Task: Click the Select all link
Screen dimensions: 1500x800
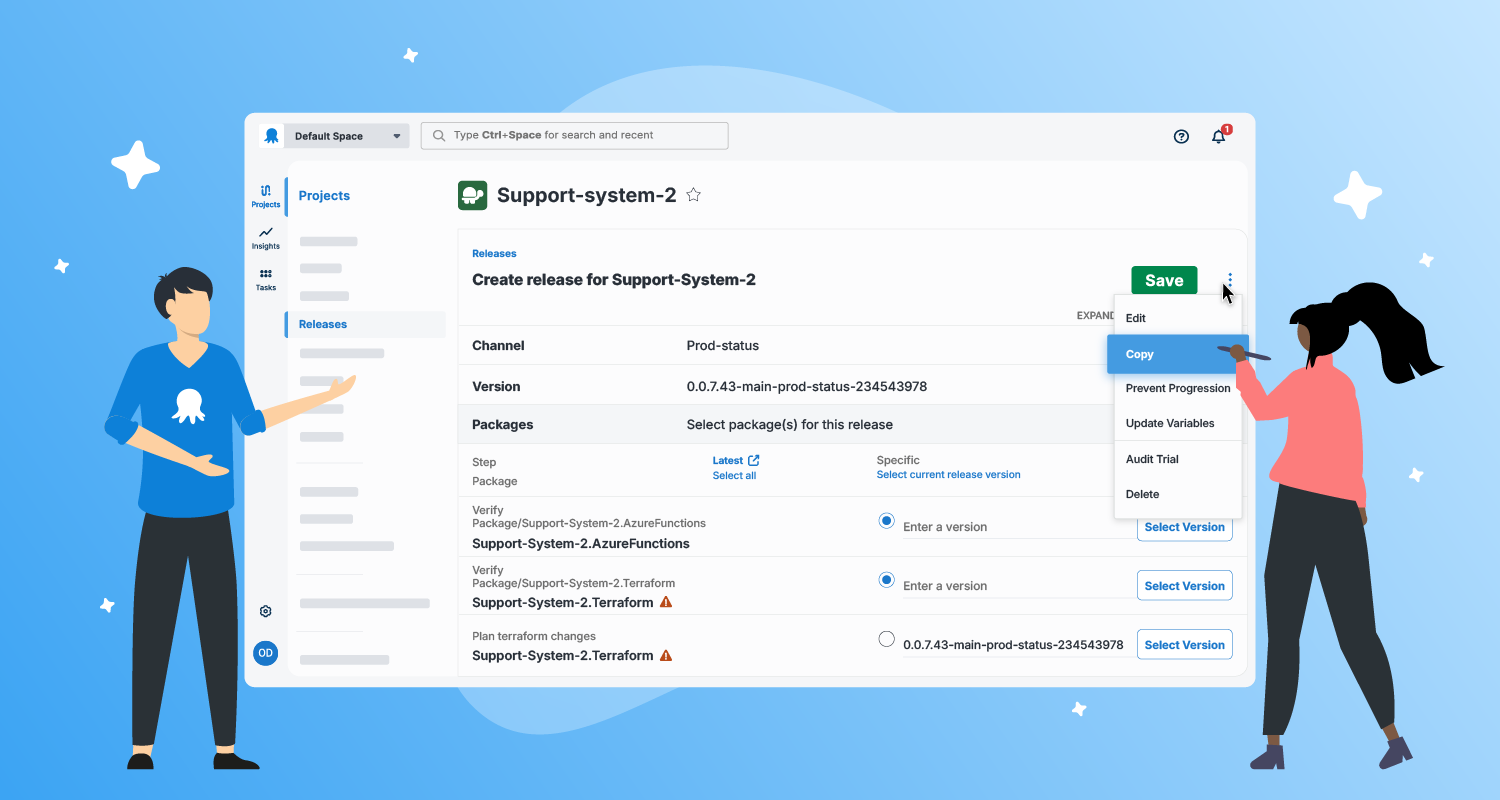Action: [x=734, y=476]
